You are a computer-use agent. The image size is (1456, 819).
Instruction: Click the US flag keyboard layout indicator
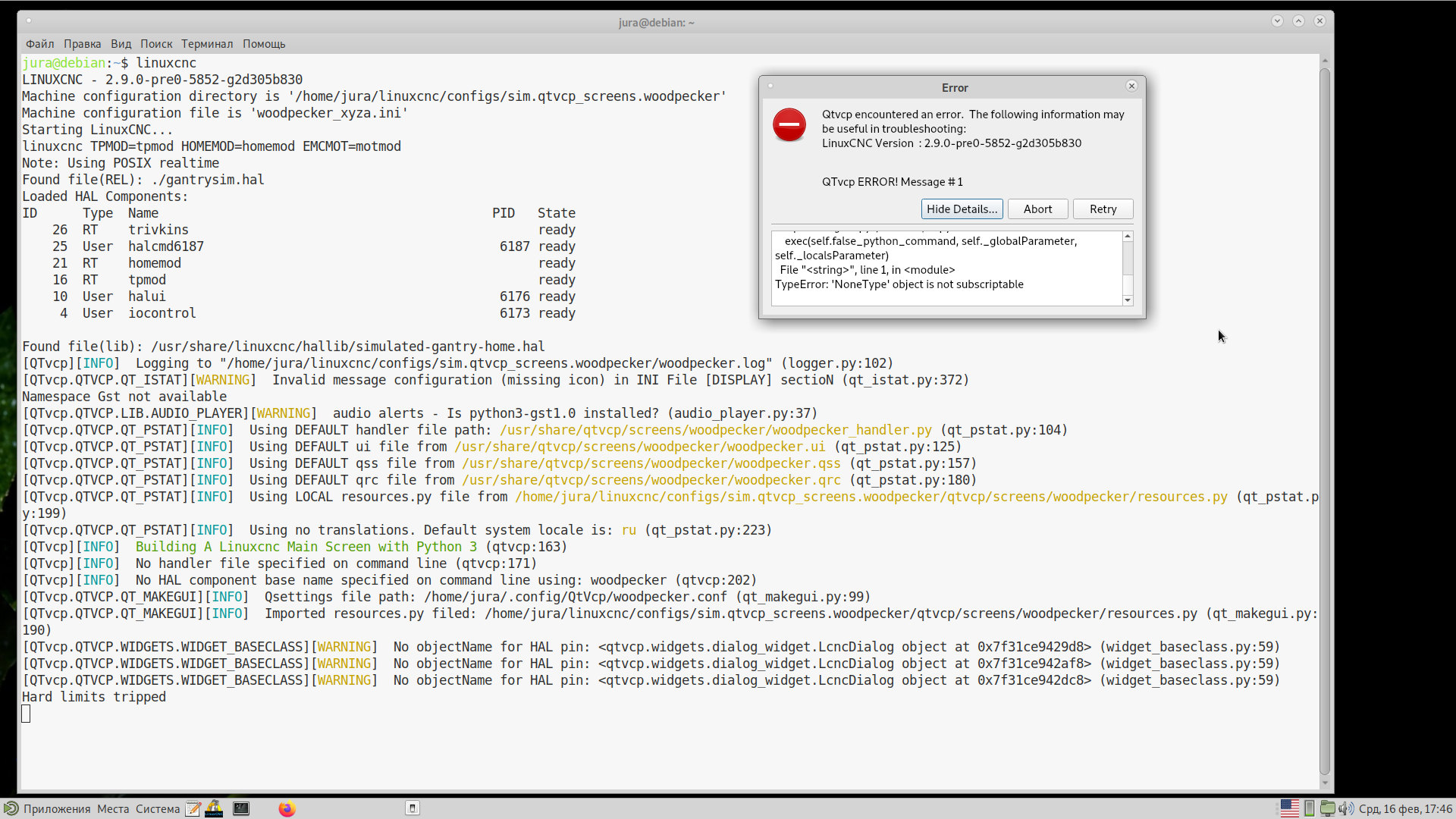[1289, 809]
